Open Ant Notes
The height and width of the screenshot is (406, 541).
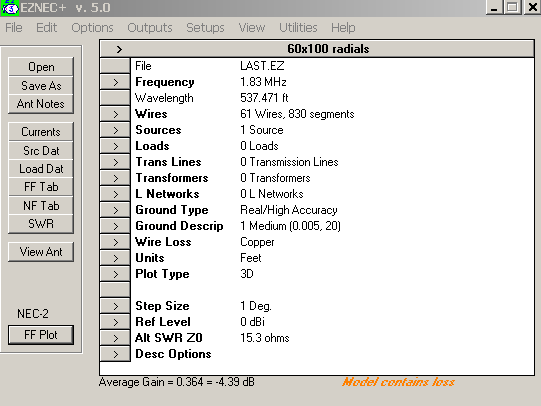[x=41, y=104]
